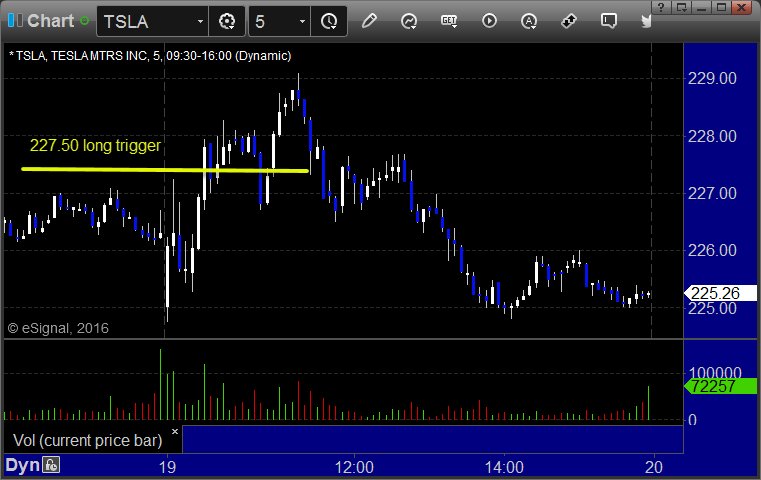Open the symbol settings gear icon
The width and height of the screenshot is (761, 480).
[227, 21]
